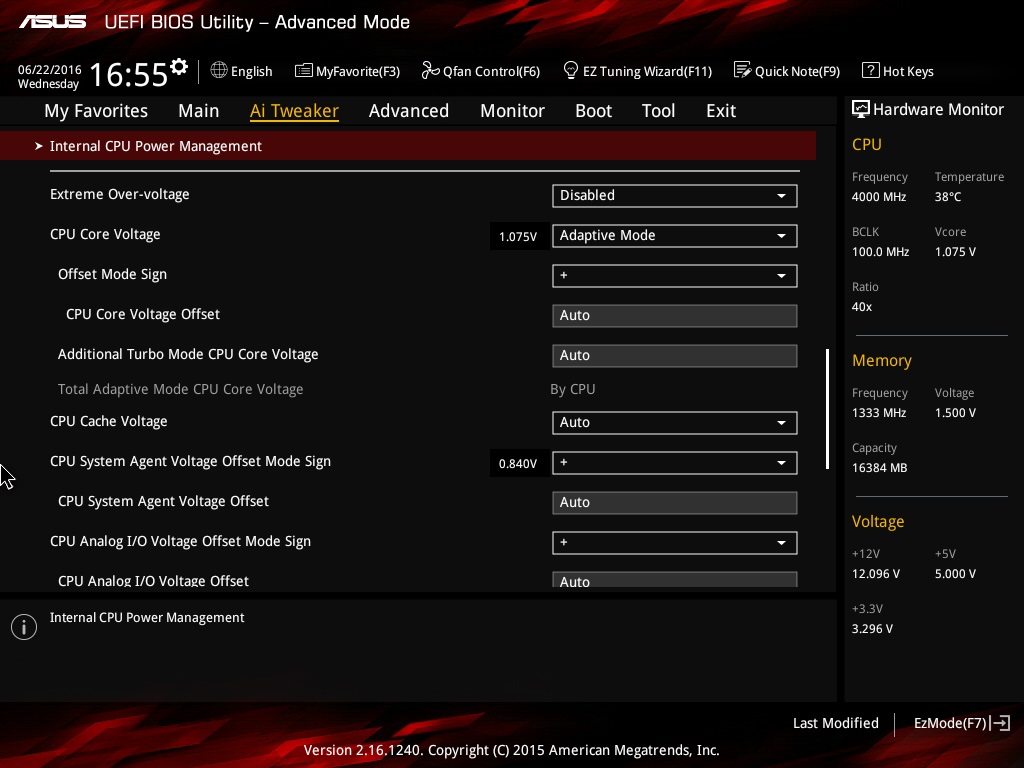Go to Advanced tab

pos(409,111)
